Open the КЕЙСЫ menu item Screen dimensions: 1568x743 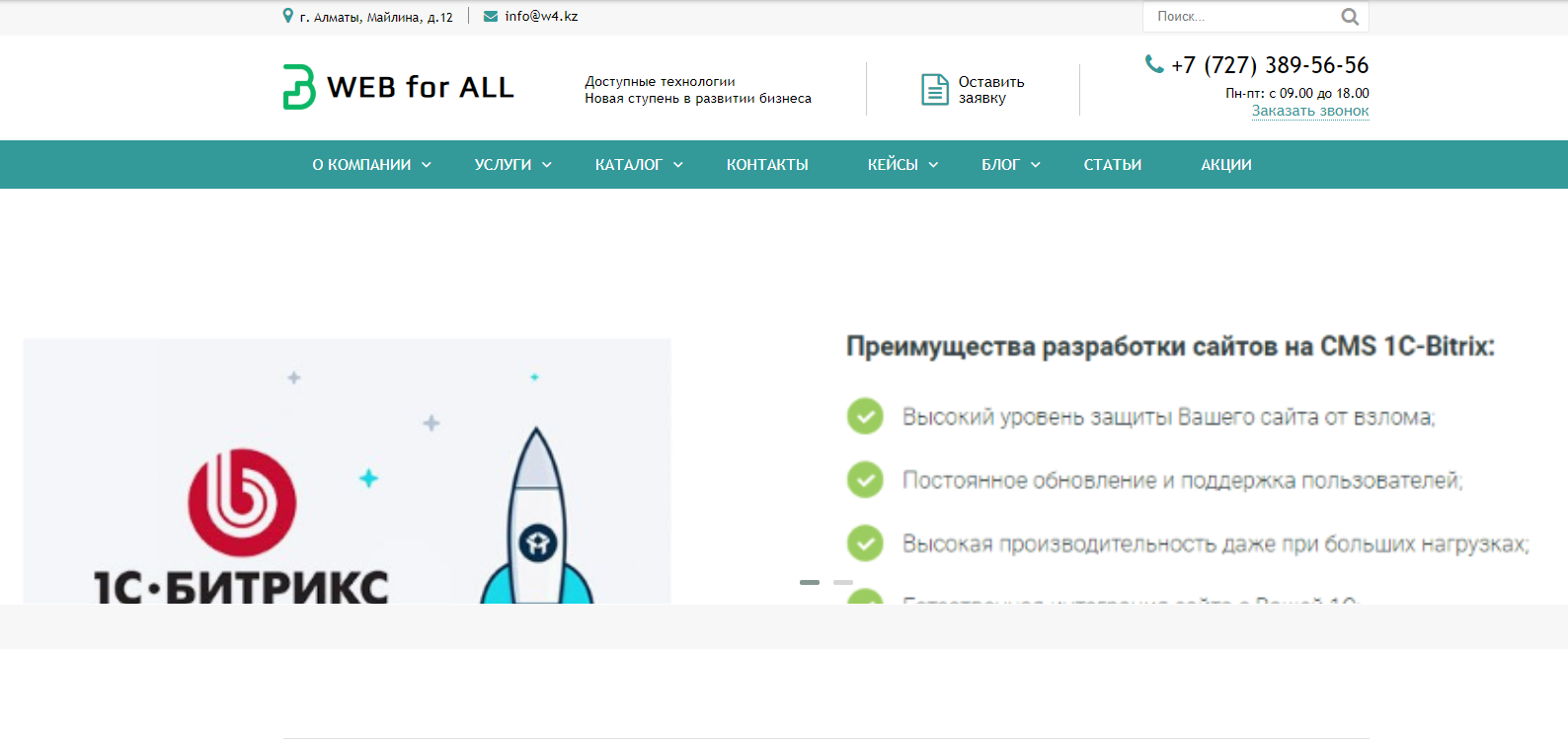coord(893,165)
